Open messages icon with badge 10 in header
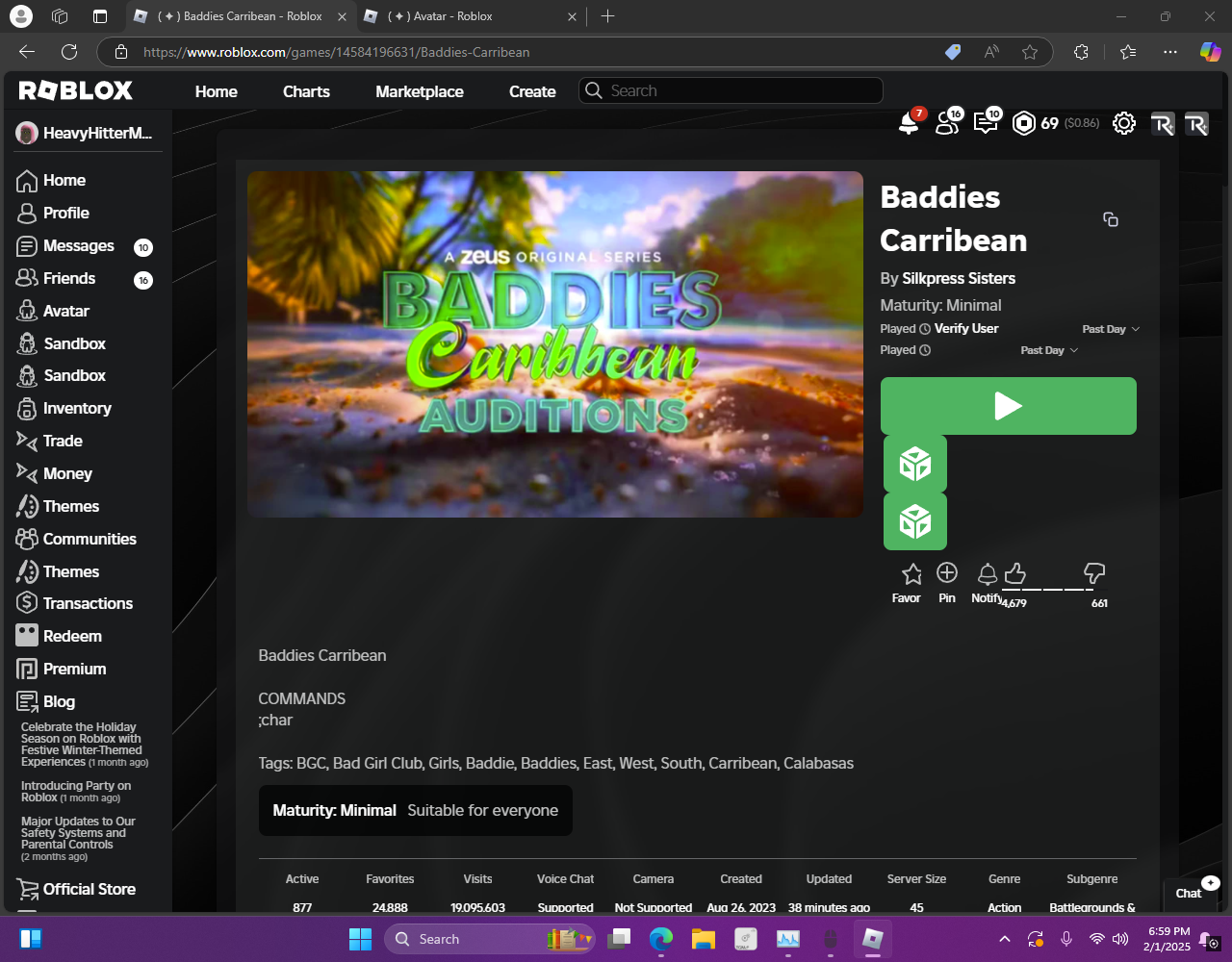Image resolution: width=1232 pixels, height=962 pixels. coord(986,123)
